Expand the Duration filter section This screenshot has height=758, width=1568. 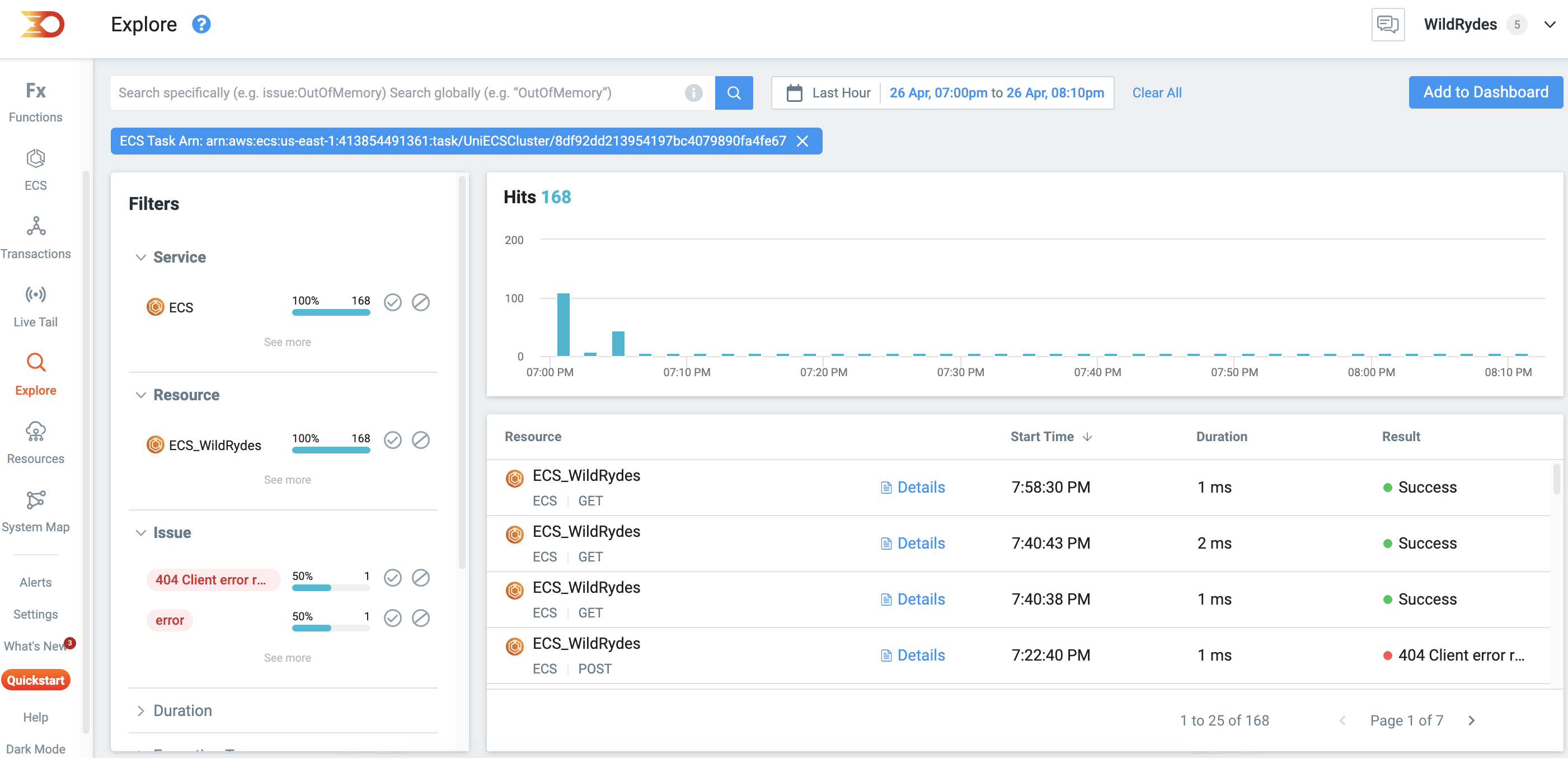140,710
